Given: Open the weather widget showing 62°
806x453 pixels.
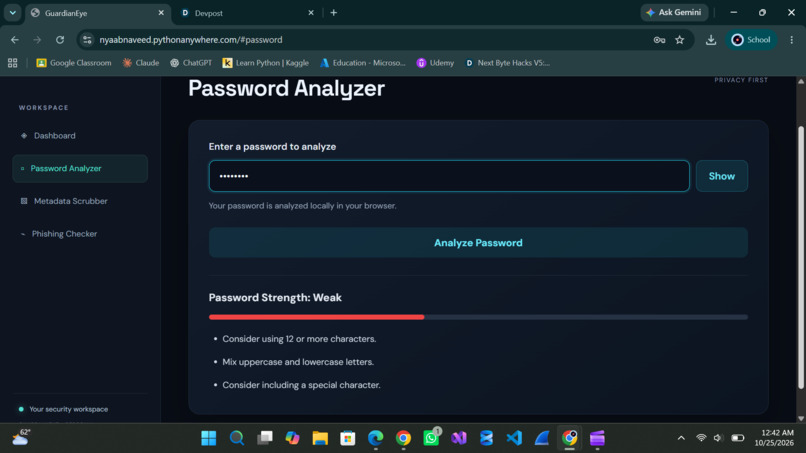Looking at the screenshot, I should tap(22, 438).
